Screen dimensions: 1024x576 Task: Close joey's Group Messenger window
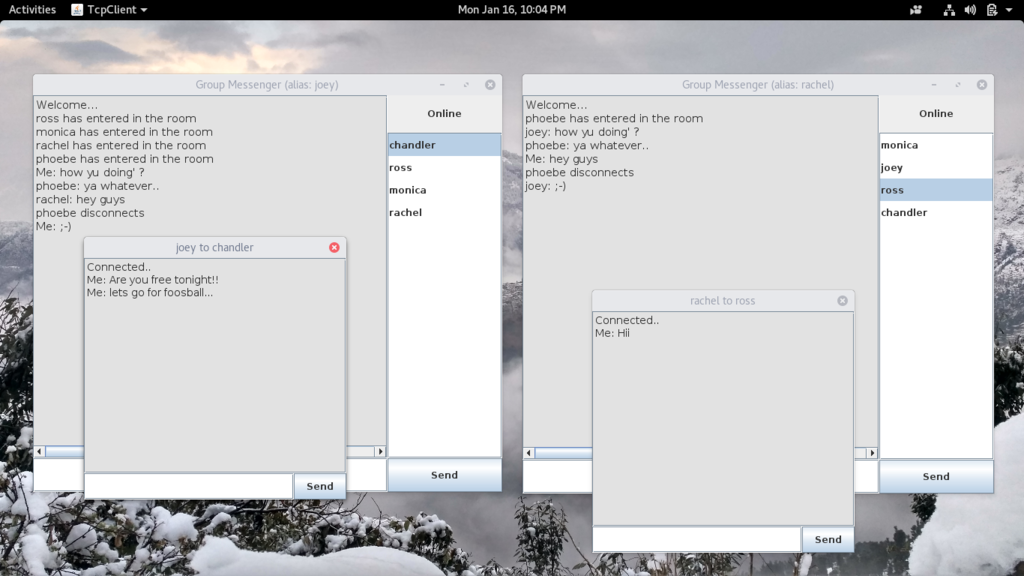(490, 85)
